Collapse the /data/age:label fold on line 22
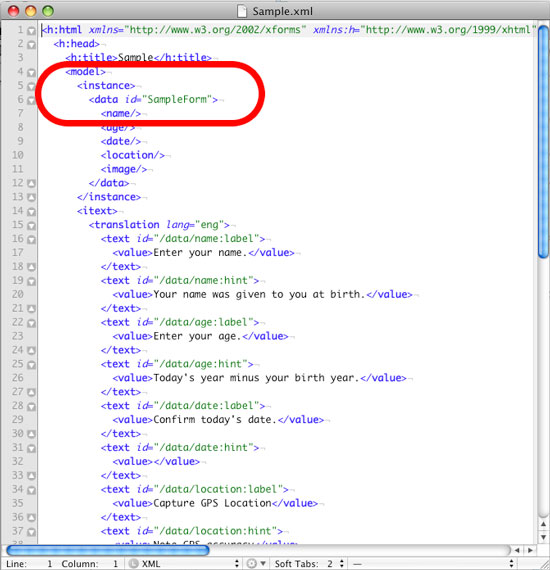550x570 pixels. pyautogui.click(x=32, y=323)
